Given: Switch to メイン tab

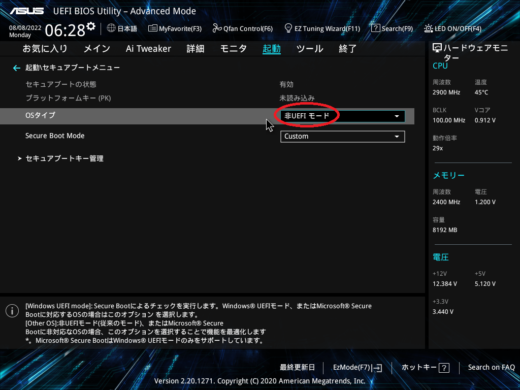Looking at the screenshot, I should [x=97, y=49].
